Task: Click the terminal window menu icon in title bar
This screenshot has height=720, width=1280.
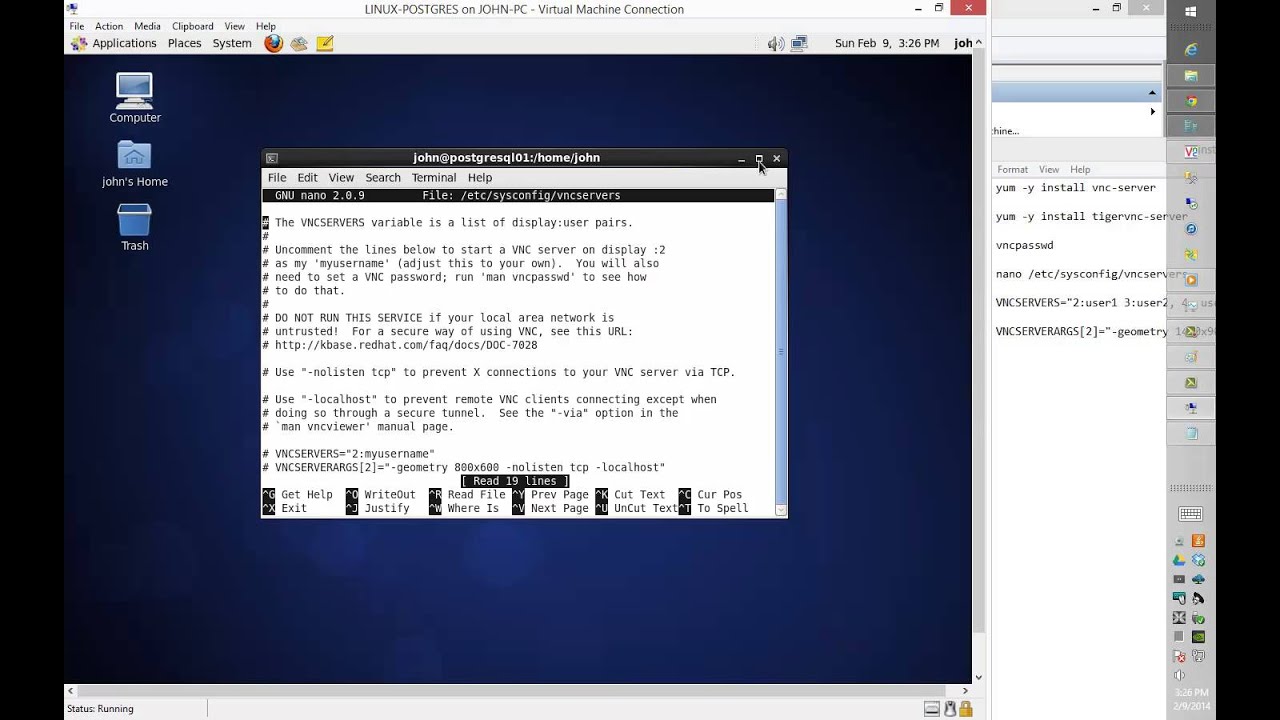Action: (x=271, y=158)
